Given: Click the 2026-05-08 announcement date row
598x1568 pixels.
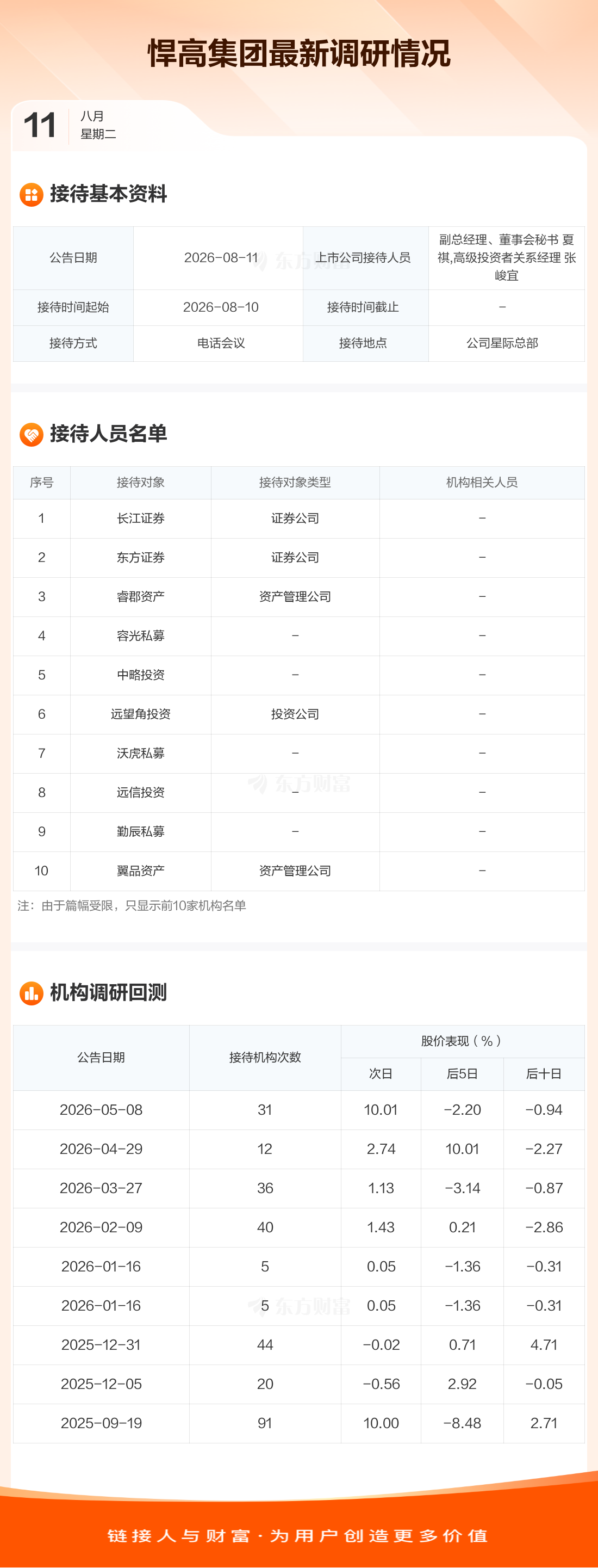Looking at the screenshot, I should point(298,1110).
